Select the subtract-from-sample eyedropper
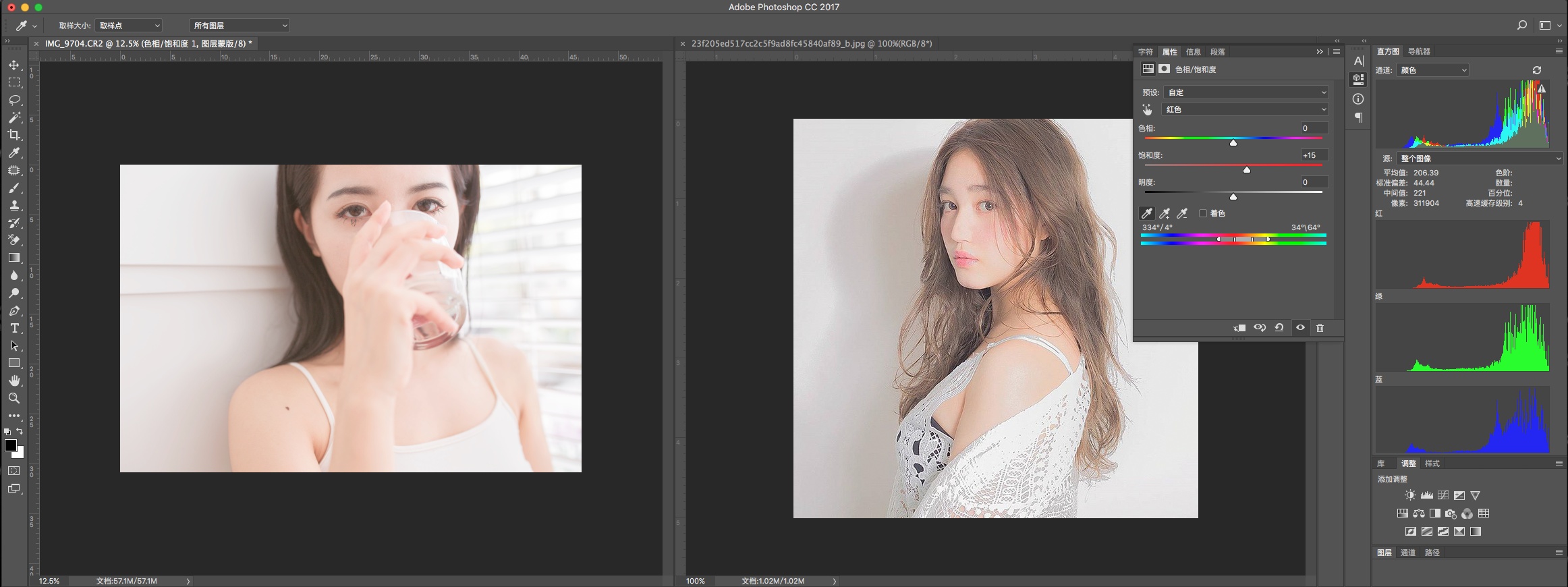Screen dimensions: 1568x587 coord(1182,213)
